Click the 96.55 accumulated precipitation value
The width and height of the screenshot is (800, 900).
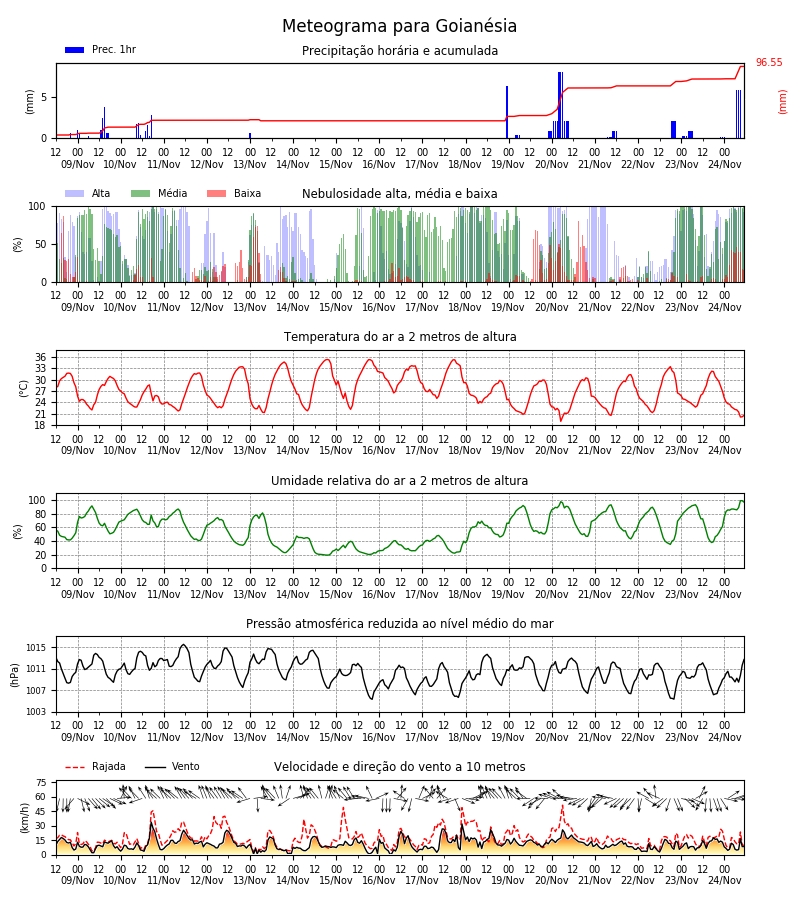coord(769,62)
